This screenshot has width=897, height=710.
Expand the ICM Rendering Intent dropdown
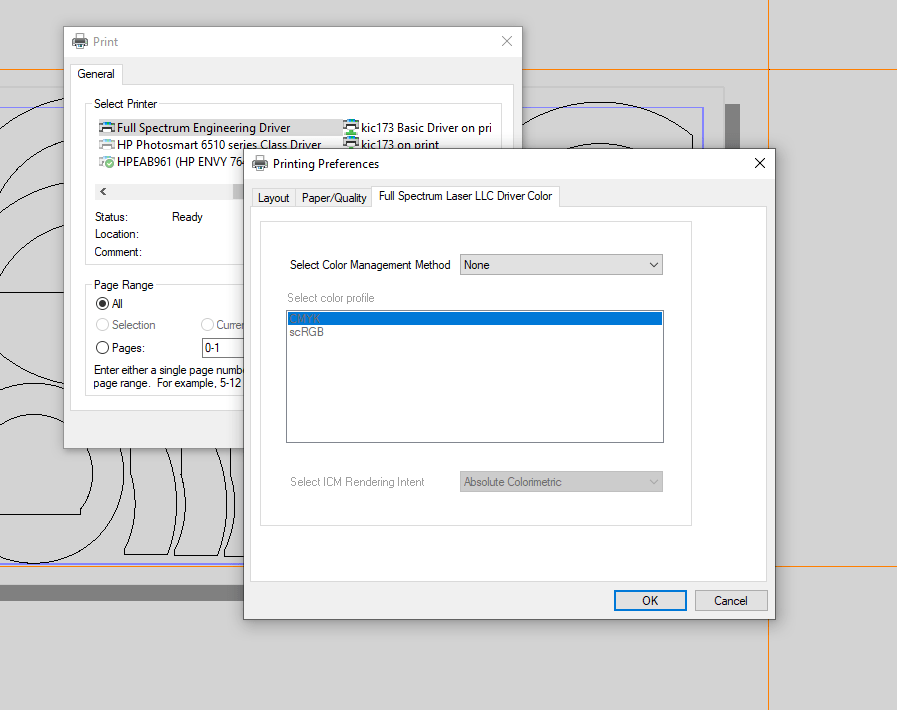(x=561, y=482)
